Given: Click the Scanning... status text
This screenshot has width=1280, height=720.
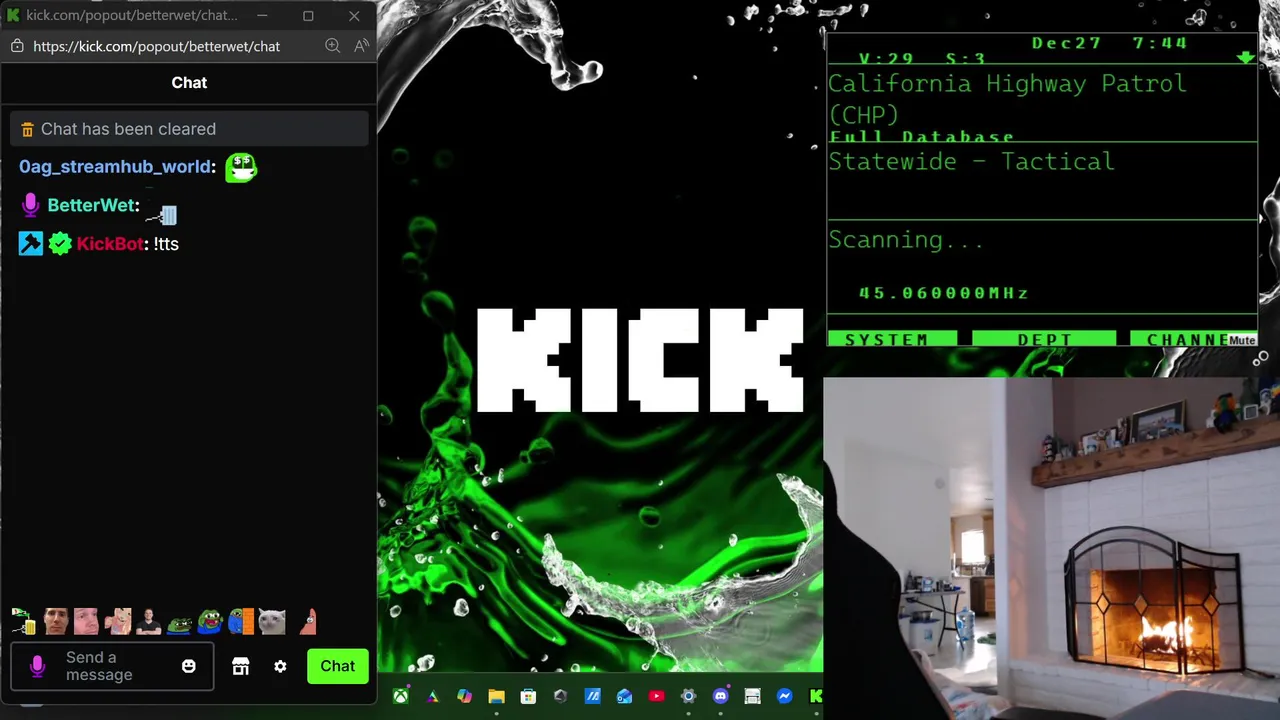Looking at the screenshot, I should point(906,240).
